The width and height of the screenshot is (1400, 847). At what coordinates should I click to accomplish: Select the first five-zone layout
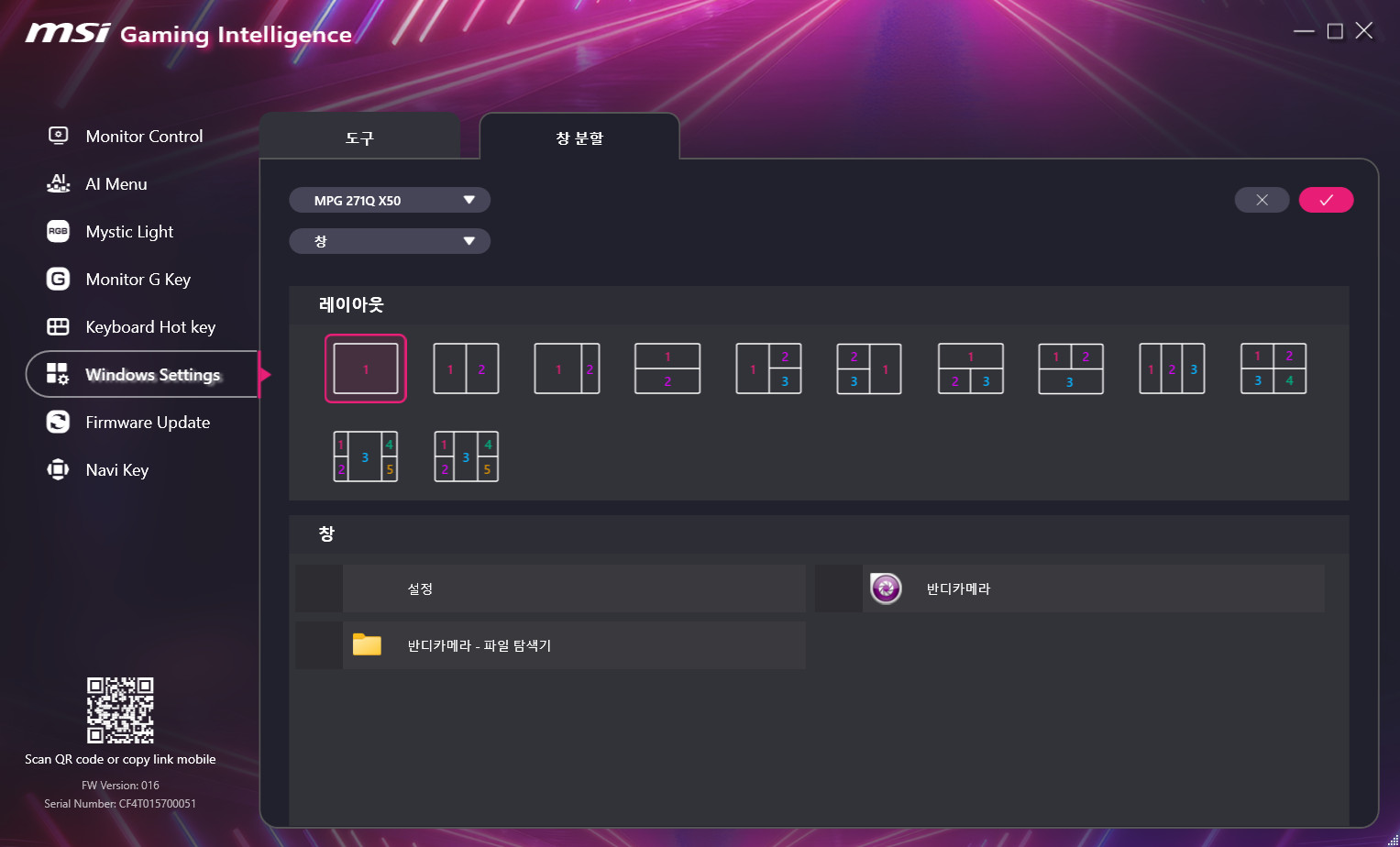(x=365, y=456)
